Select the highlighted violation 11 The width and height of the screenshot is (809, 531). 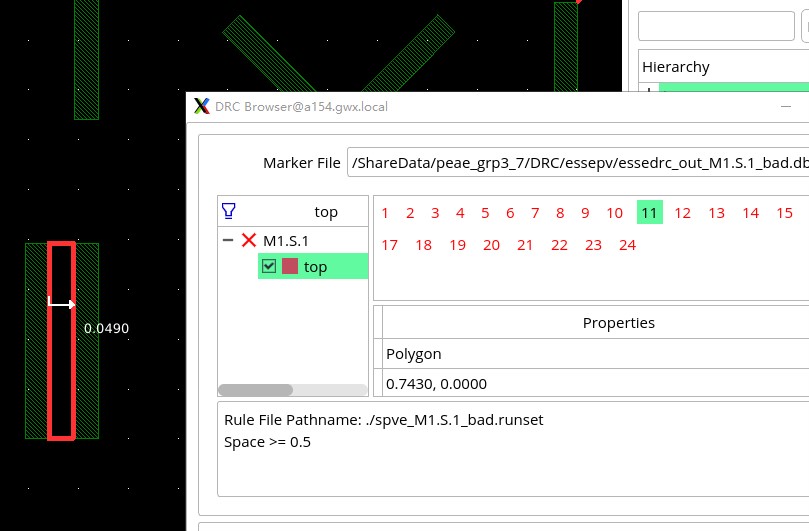pyautogui.click(x=649, y=212)
